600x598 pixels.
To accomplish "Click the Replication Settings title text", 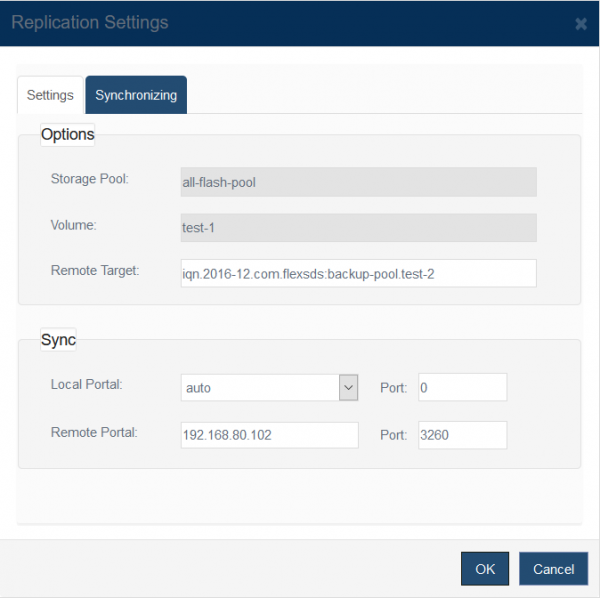I will pyautogui.click(x=90, y=22).
